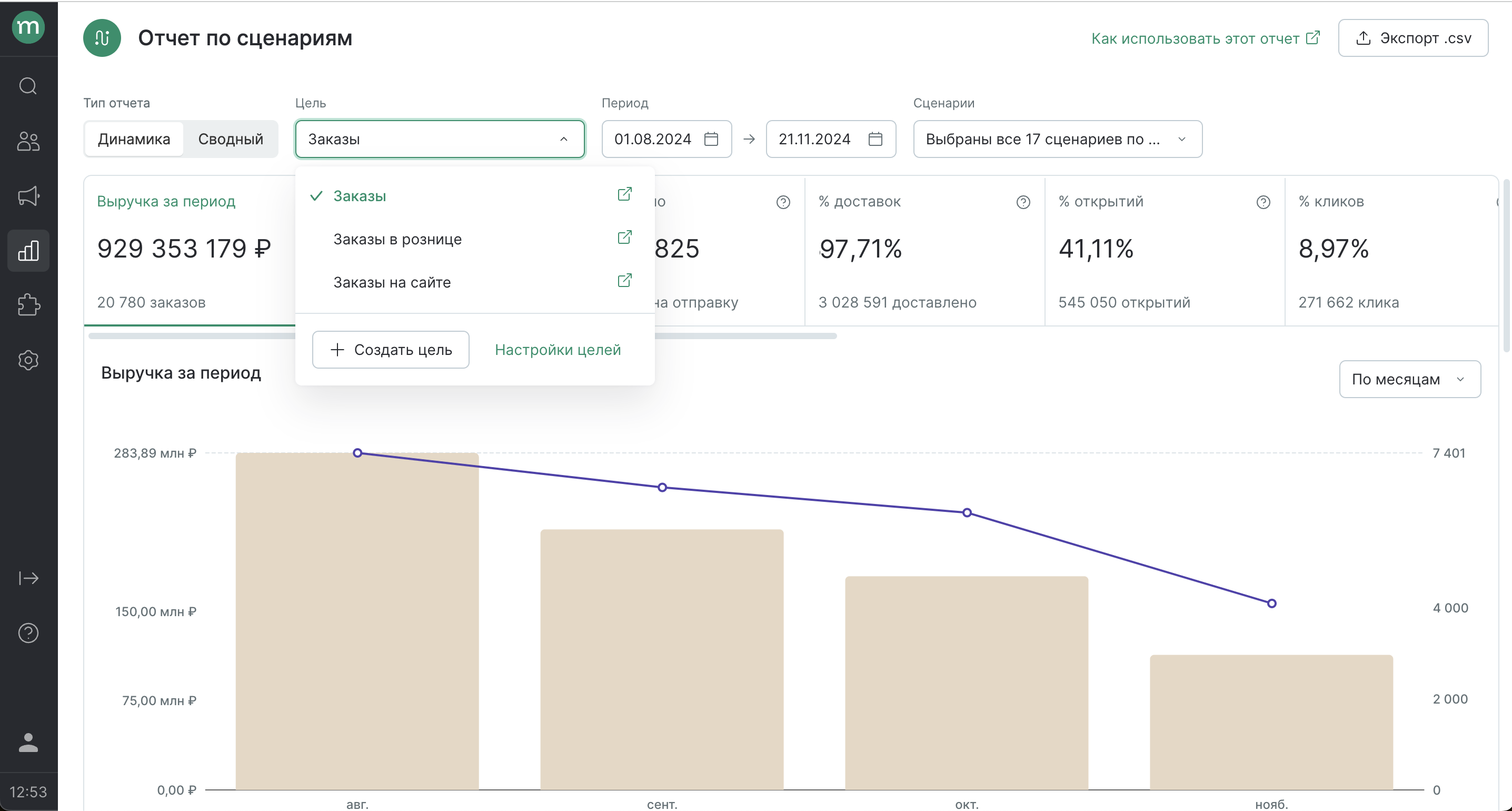The height and width of the screenshot is (811, 1512).
Task: Click the horizontal metrics scrollbar
Action: (x=463, y=336)
